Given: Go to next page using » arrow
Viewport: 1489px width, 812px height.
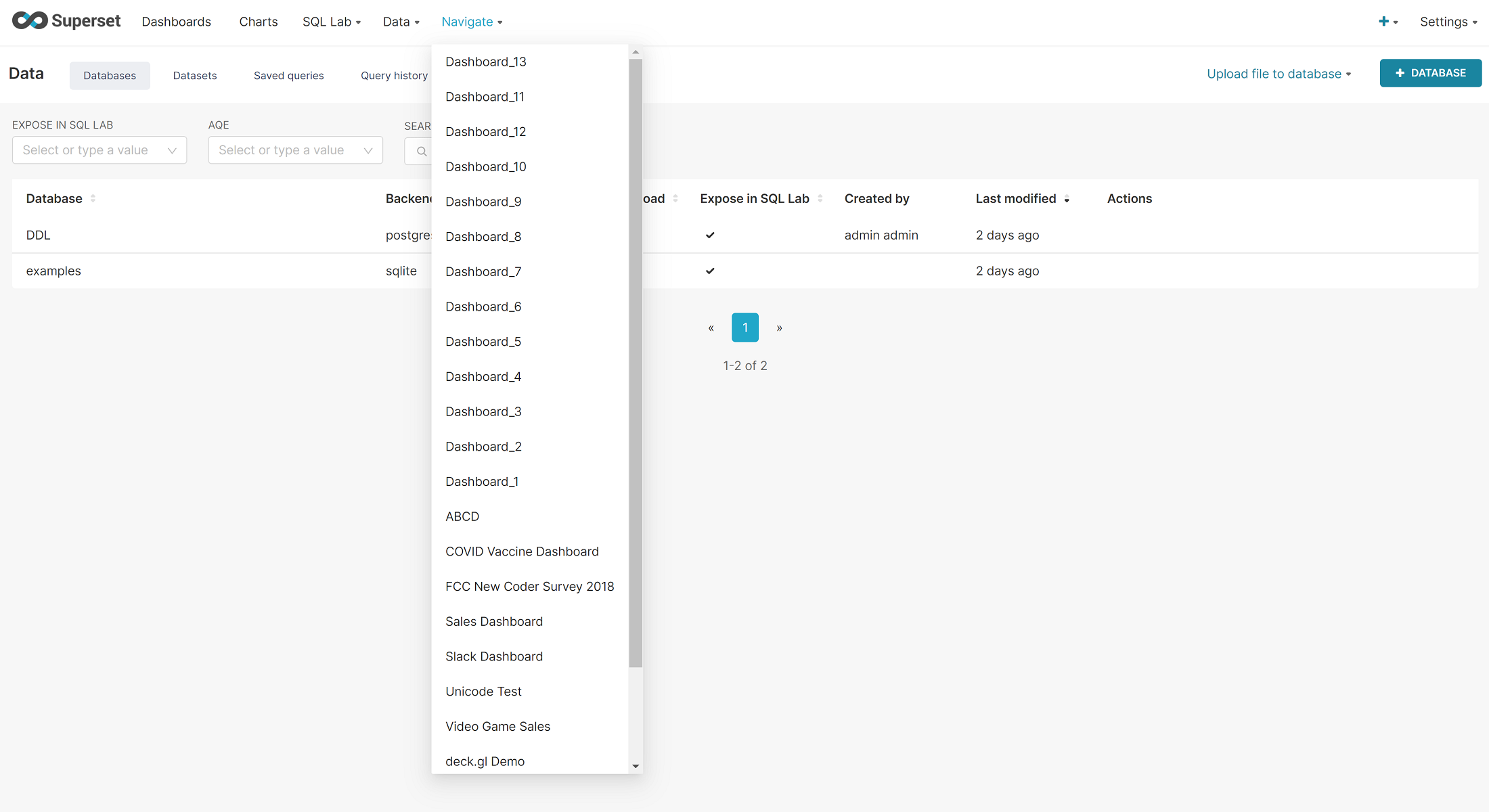Looking at the screenshot, I should click(x=779, y=328).
